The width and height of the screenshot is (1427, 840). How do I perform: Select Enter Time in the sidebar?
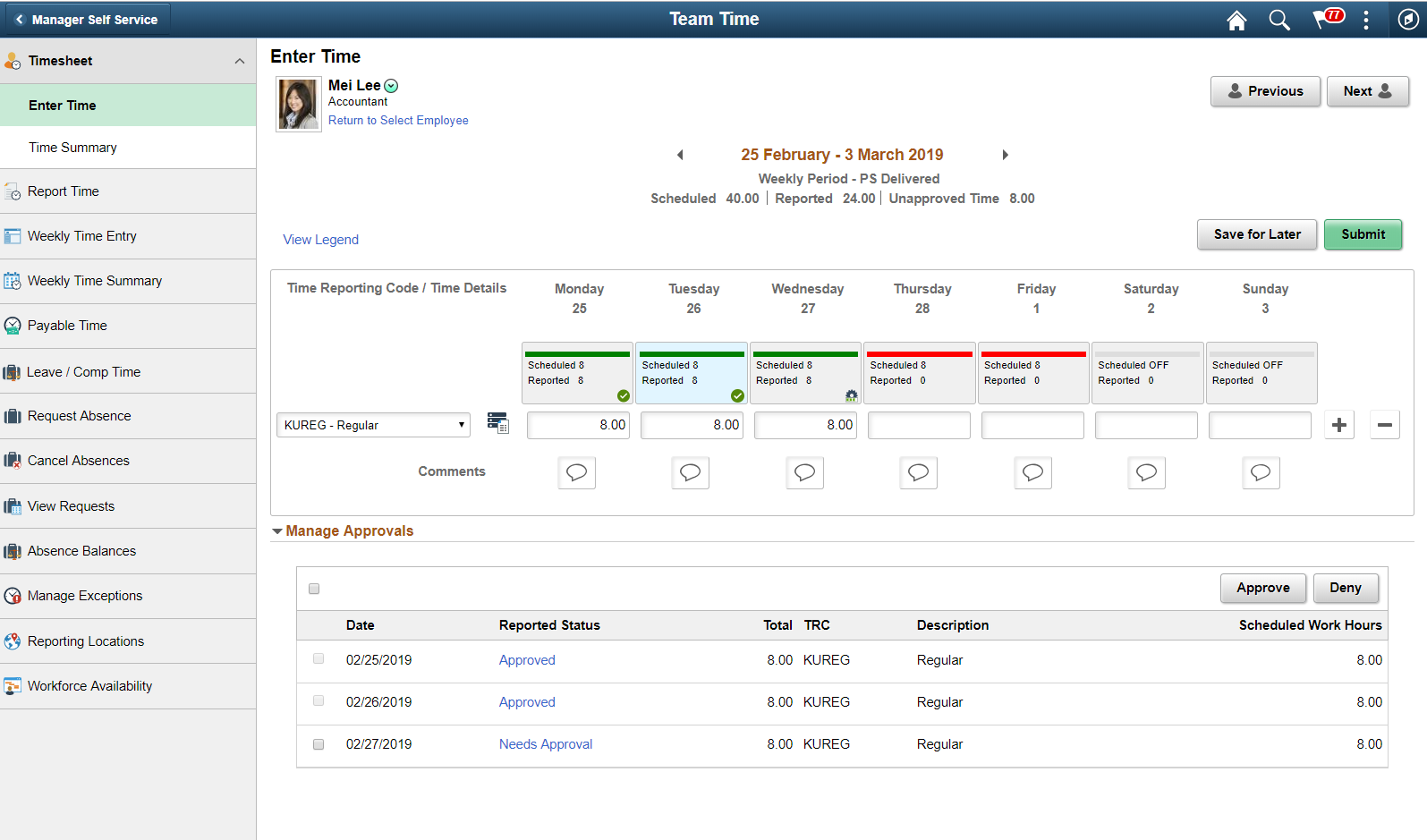128,106
